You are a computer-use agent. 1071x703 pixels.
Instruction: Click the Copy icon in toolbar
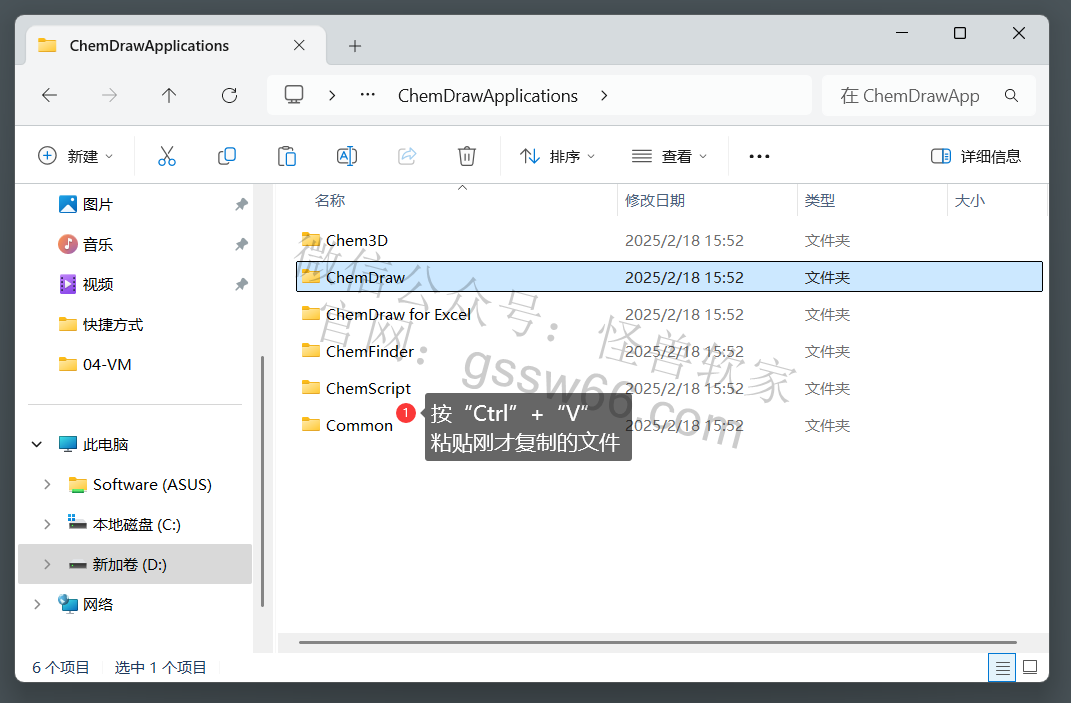(x=227, y=156)
